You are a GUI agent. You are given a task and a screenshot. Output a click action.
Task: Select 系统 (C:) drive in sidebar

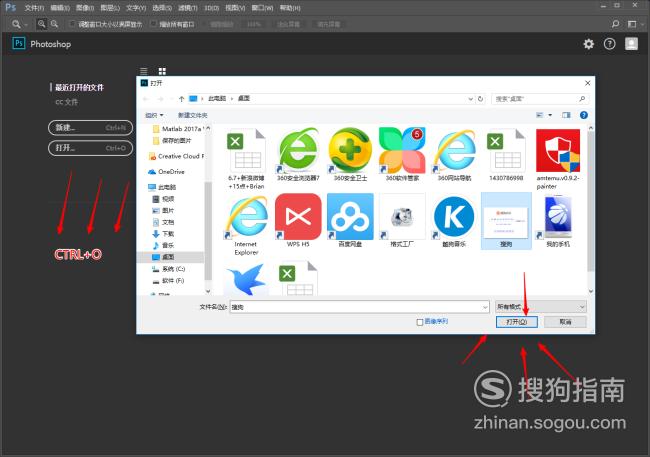(x=169, y=269)
